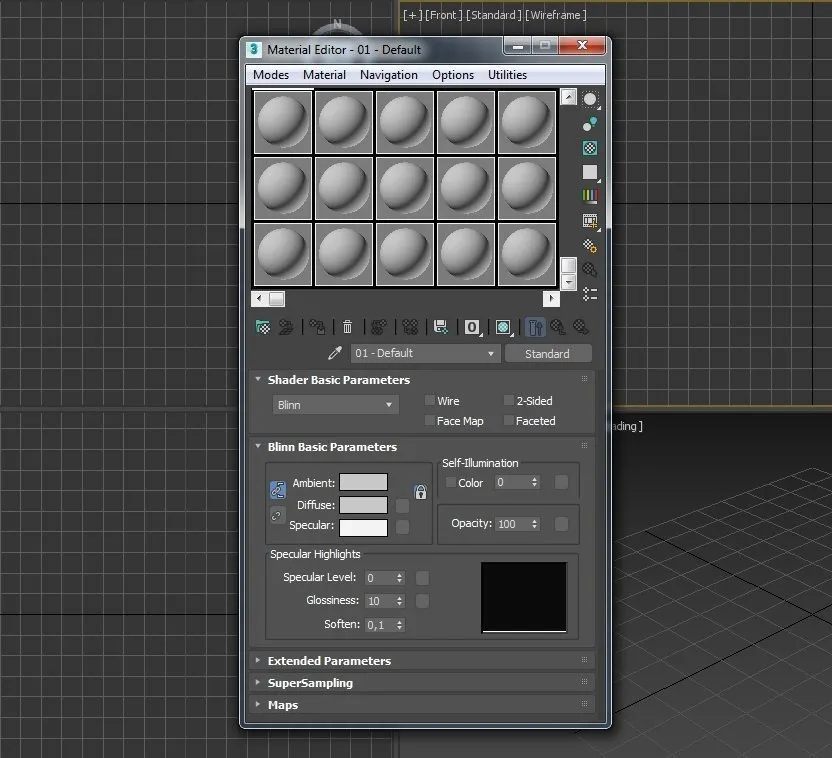This screenshot has height=758, width=832.
Task: Click the Go to Parent icon
Action: pyautogui.click(x=558, y=327)
